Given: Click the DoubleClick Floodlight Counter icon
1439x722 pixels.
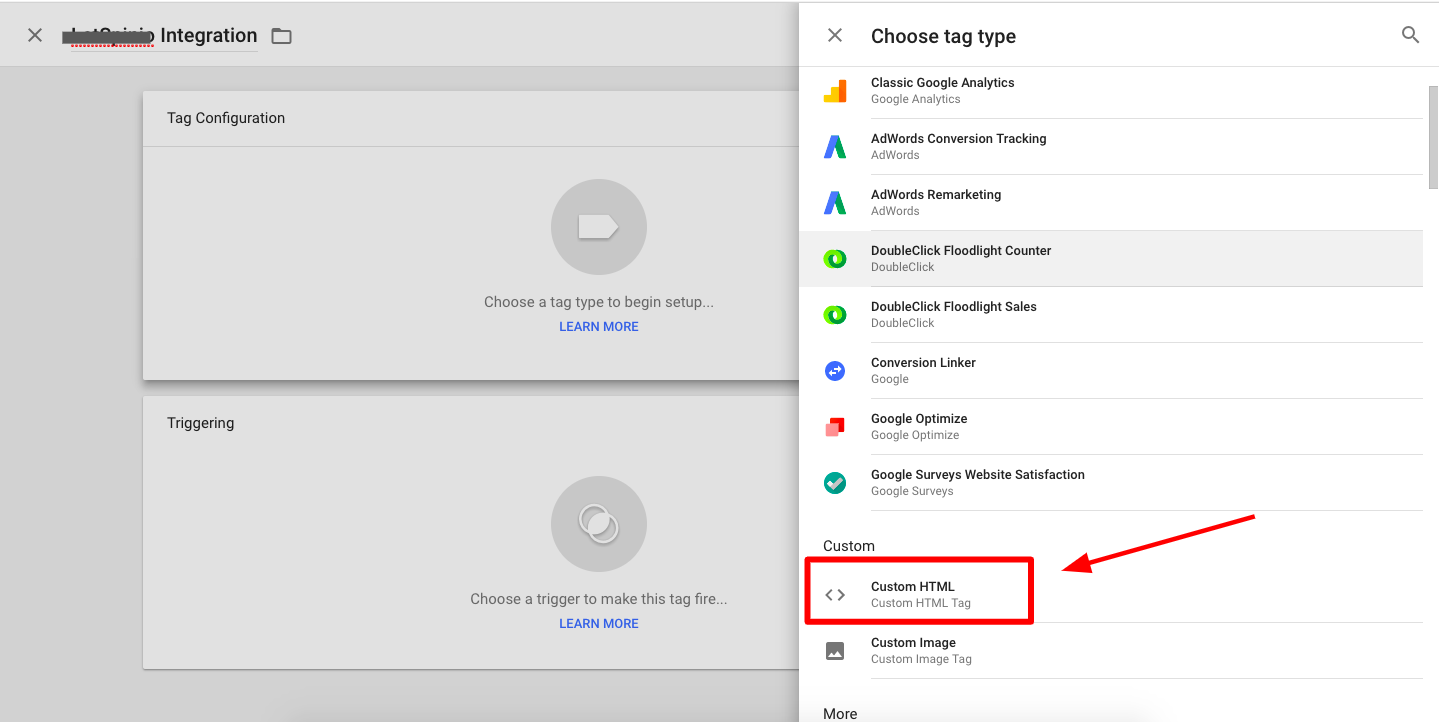Looking at the screenshot, I should coord(835,259).
